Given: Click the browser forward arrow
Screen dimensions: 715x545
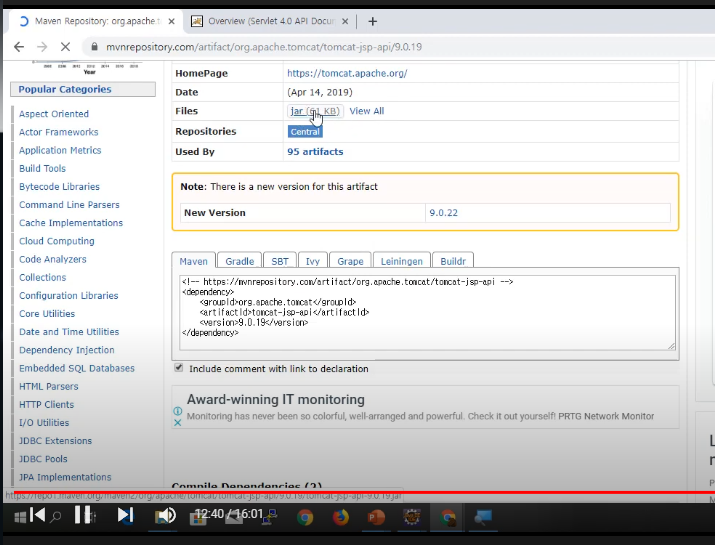Looking at the screenshot, I should (x=42, y=47).
